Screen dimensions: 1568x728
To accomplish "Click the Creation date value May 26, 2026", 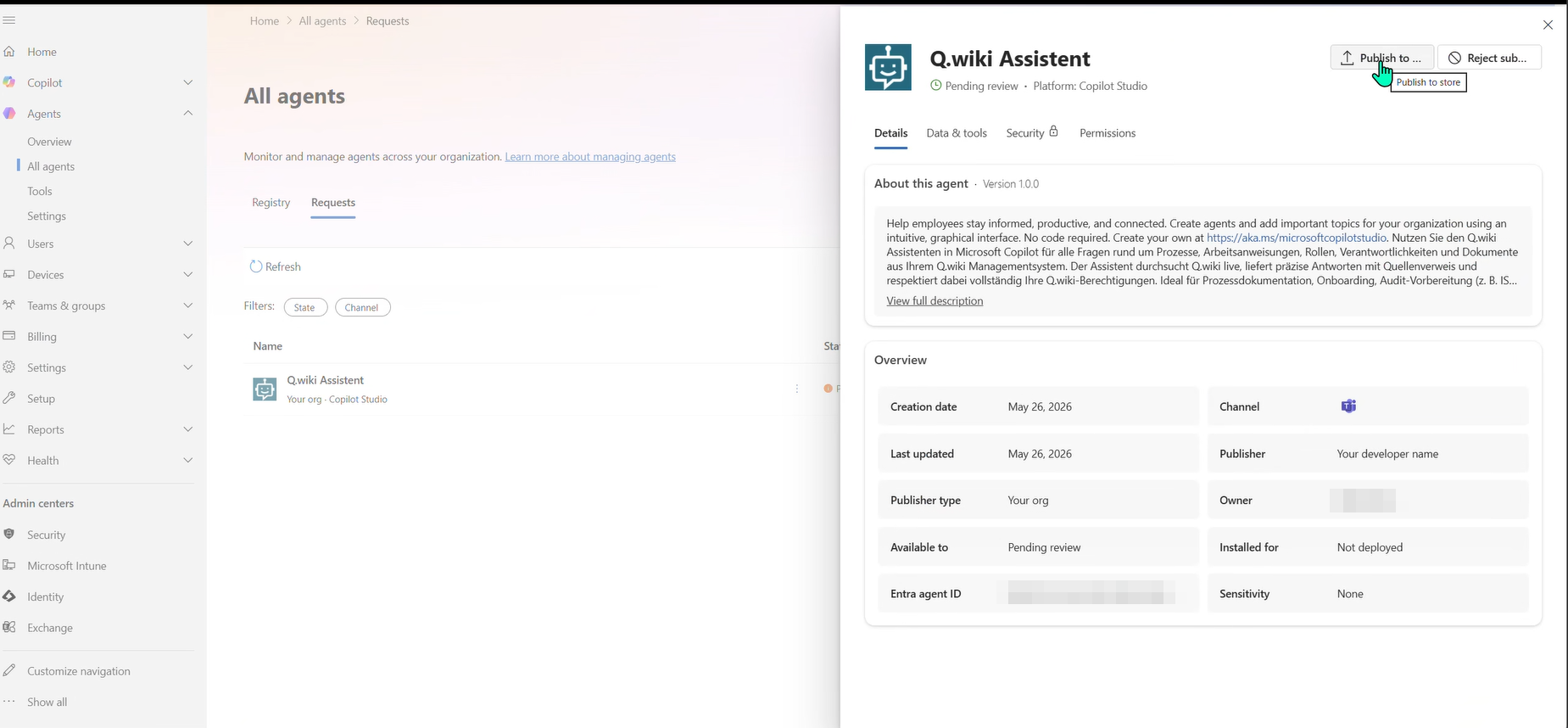I will pyautogui.click(x=1040, y=406).
